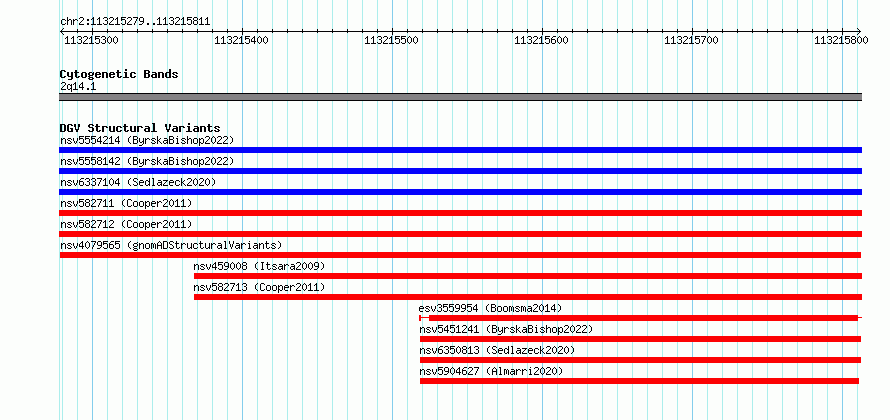Click ruler position 113215500

[x=392, y=40]
